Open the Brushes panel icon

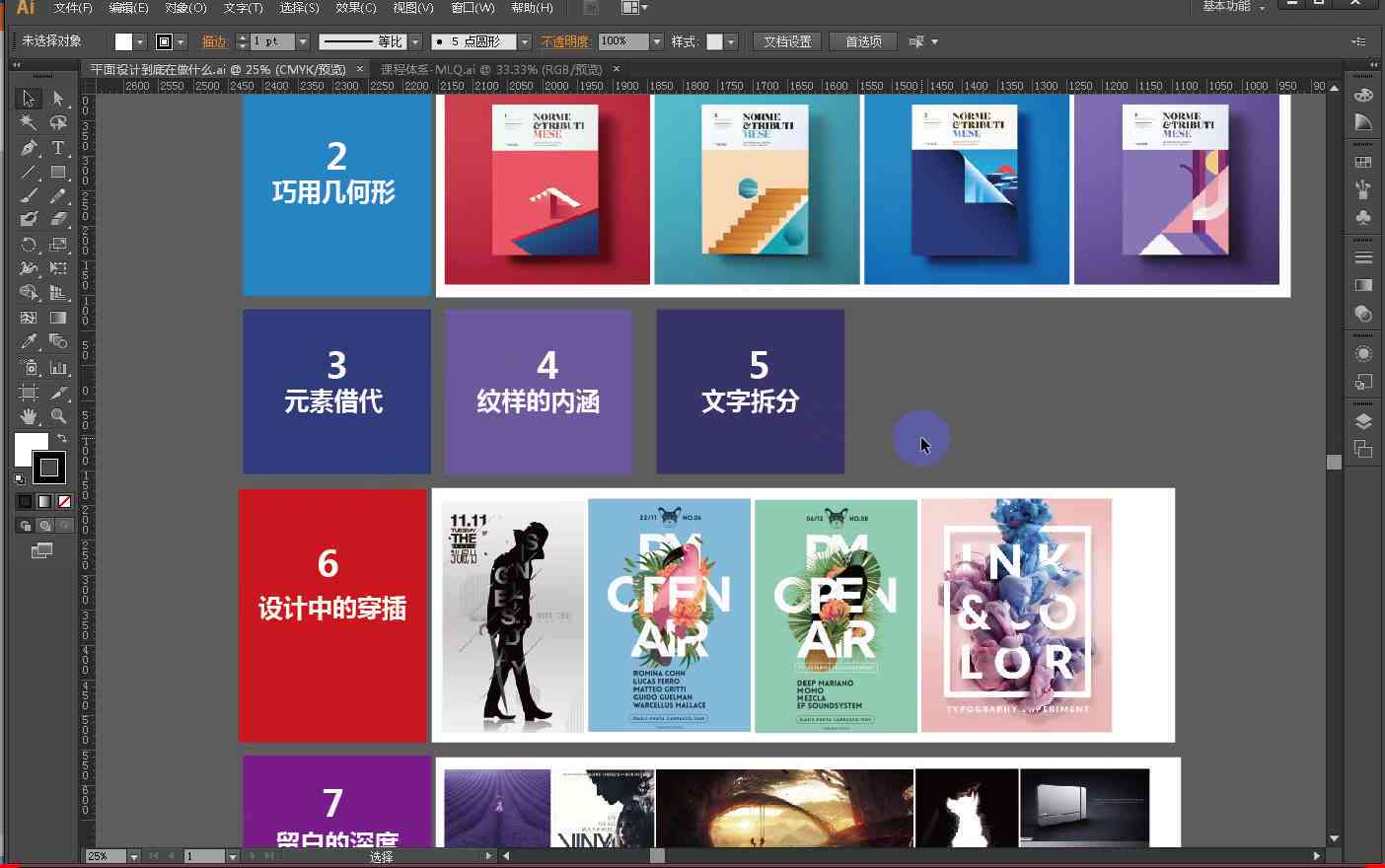coord(1363,189)
